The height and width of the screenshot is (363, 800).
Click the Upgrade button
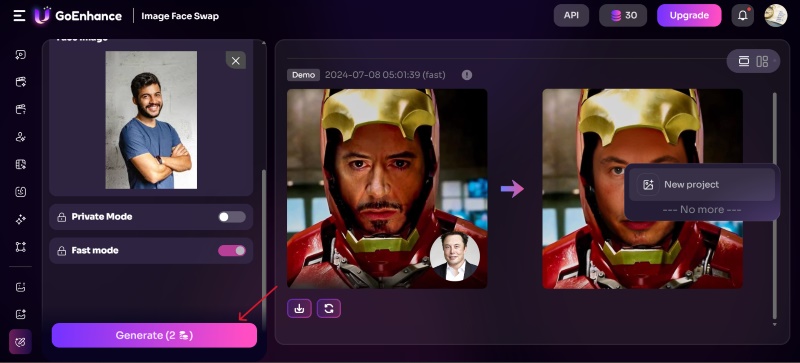point(689,15)
